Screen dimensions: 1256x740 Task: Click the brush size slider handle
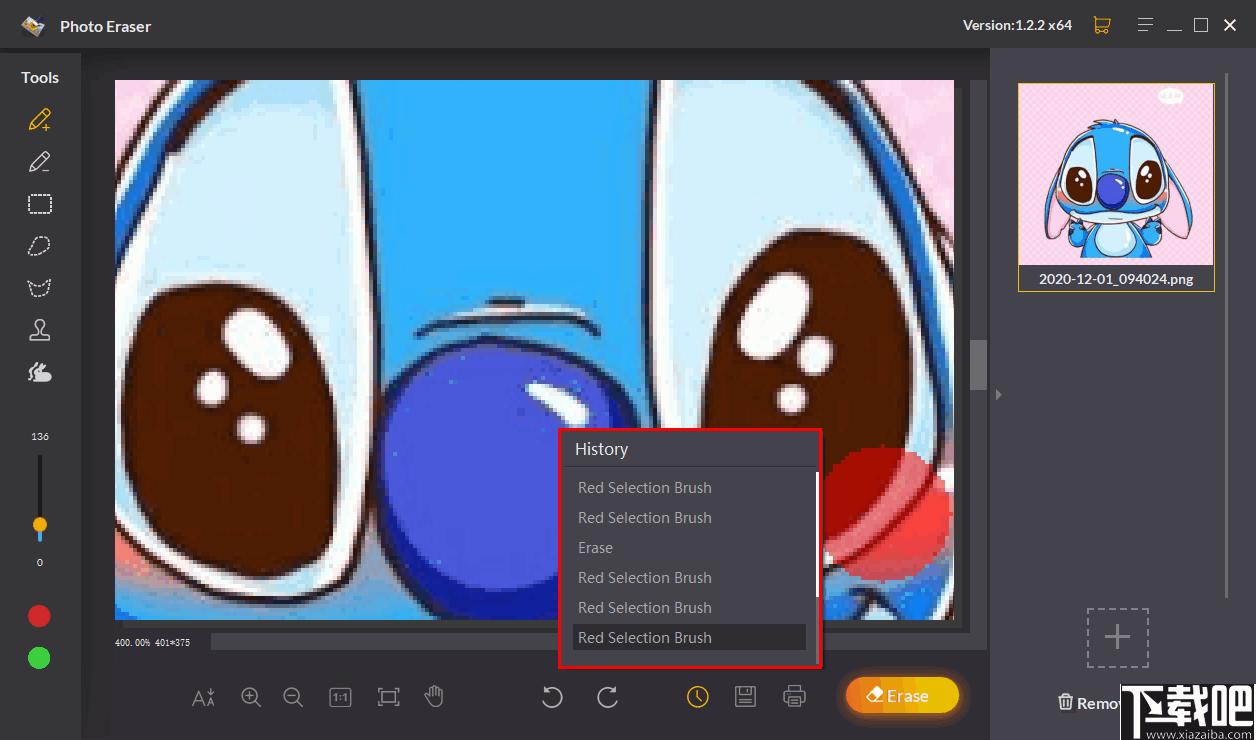coord(40,525)
